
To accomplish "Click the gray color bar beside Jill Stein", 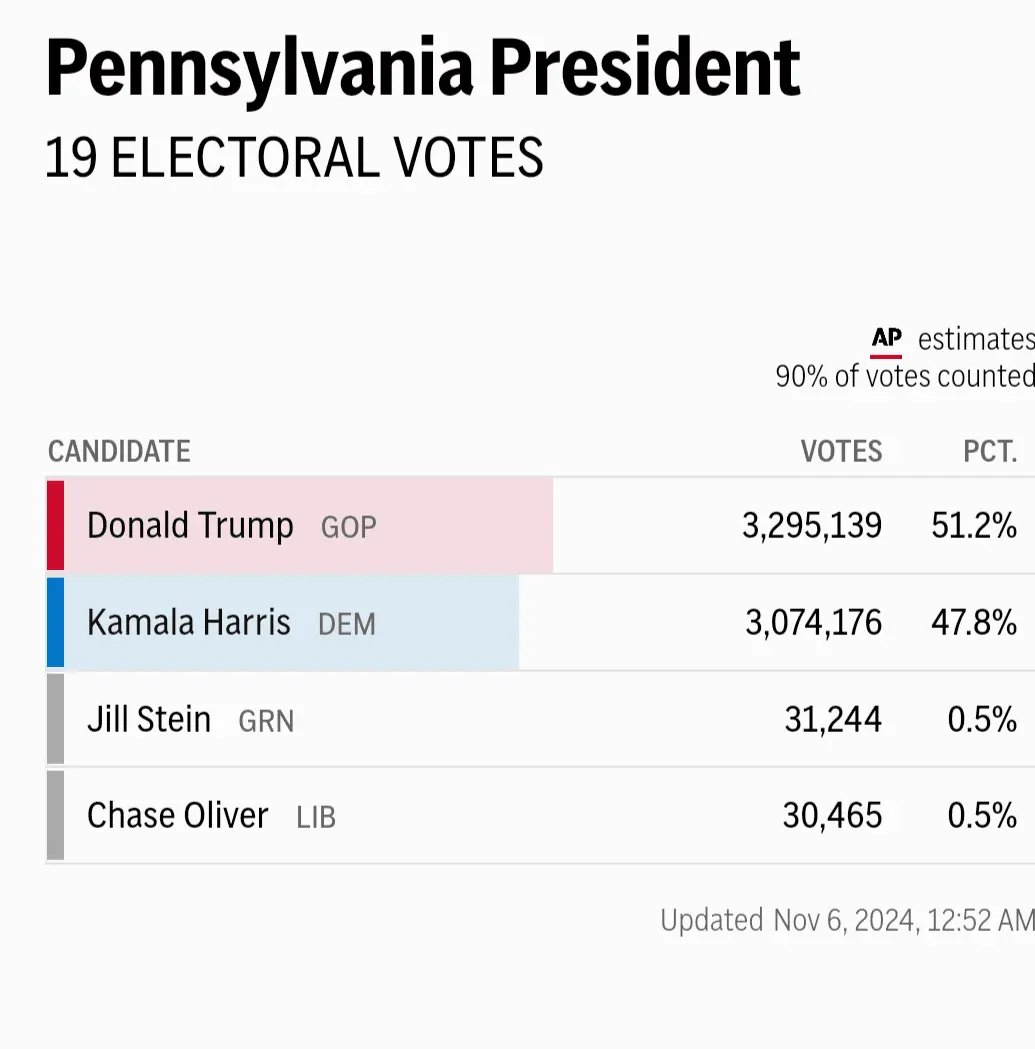I will (55, 719).
